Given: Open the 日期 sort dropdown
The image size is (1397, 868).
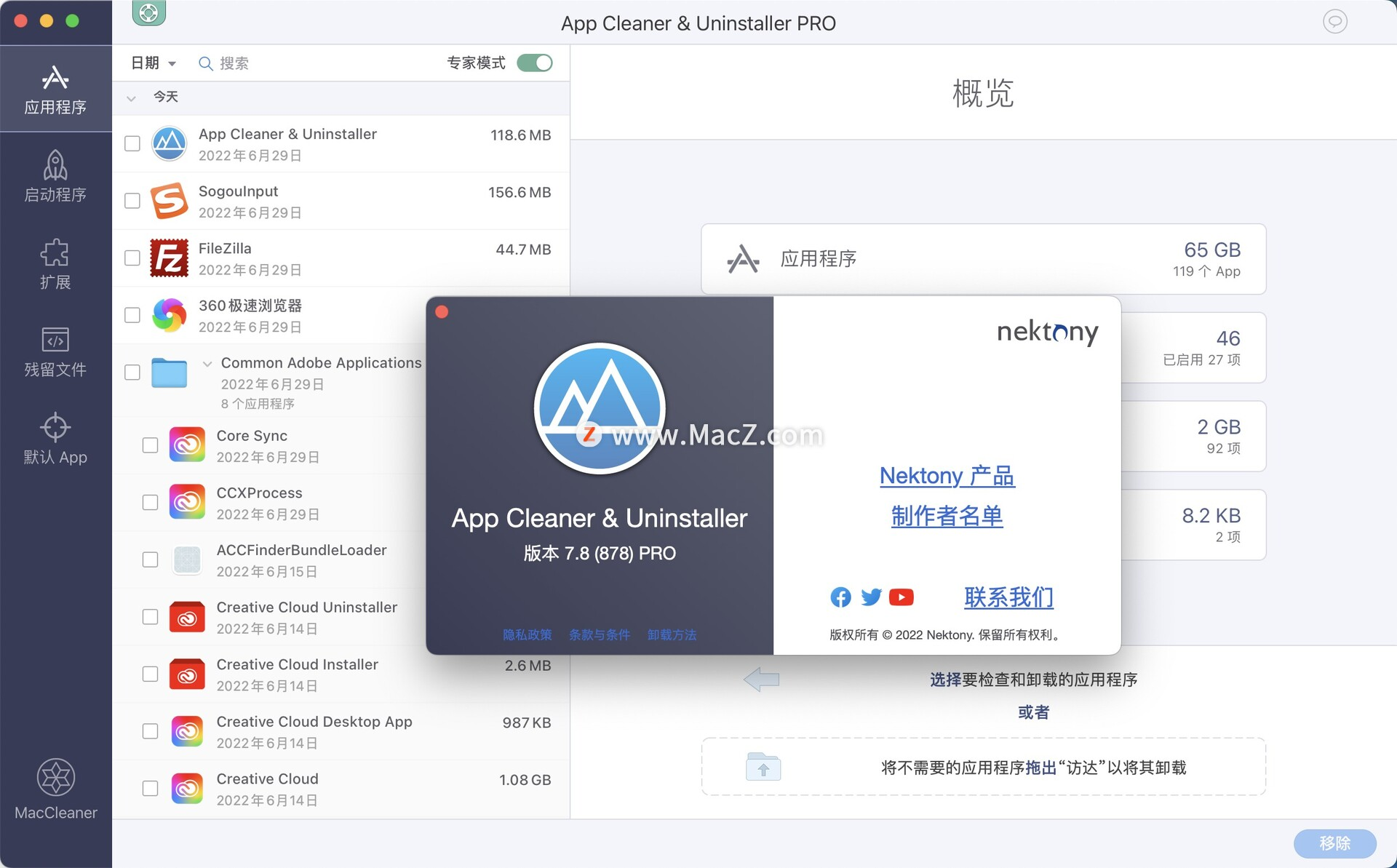Looking at the screenshot, I should click(154, 63).
